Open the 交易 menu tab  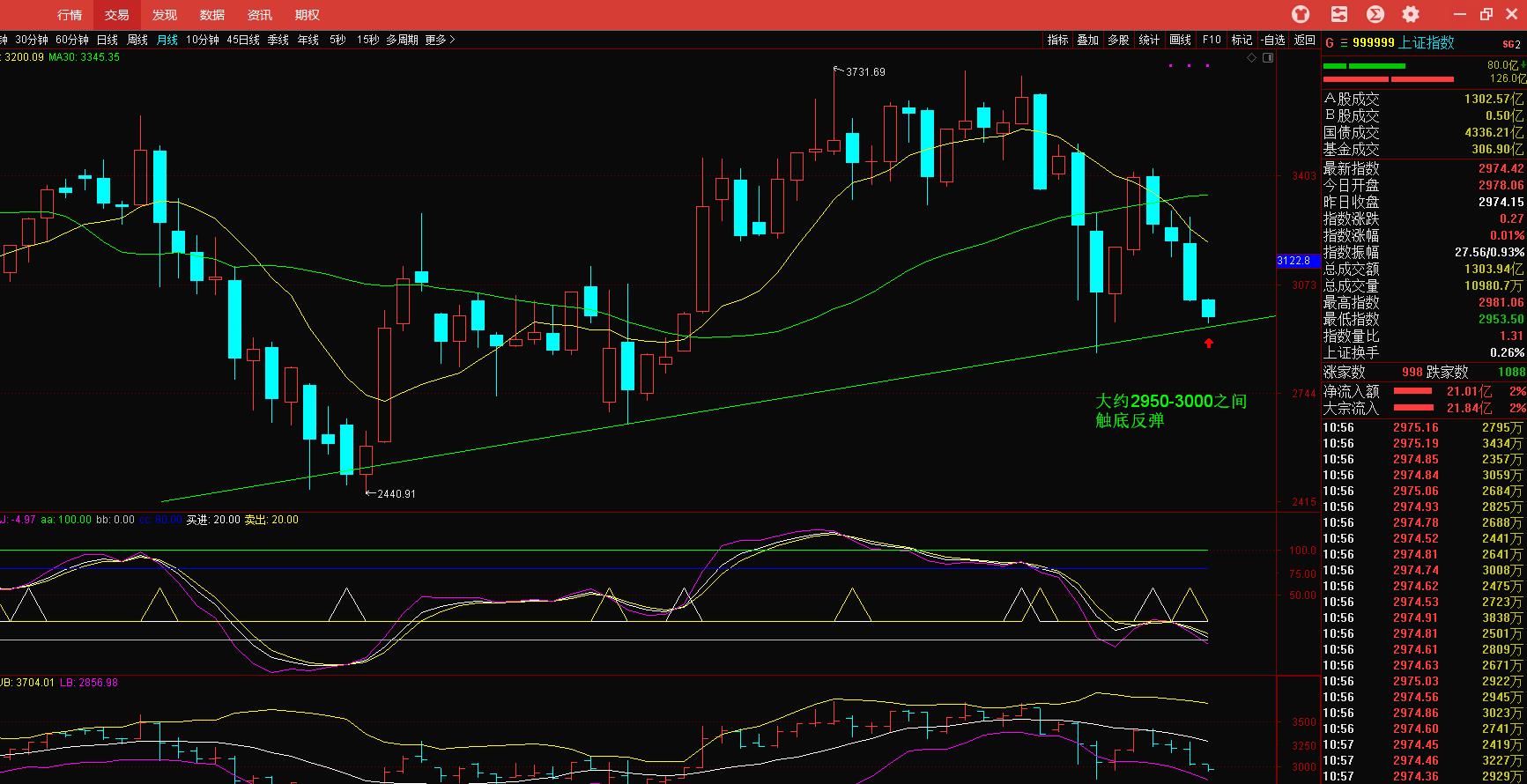click(116, 15)
